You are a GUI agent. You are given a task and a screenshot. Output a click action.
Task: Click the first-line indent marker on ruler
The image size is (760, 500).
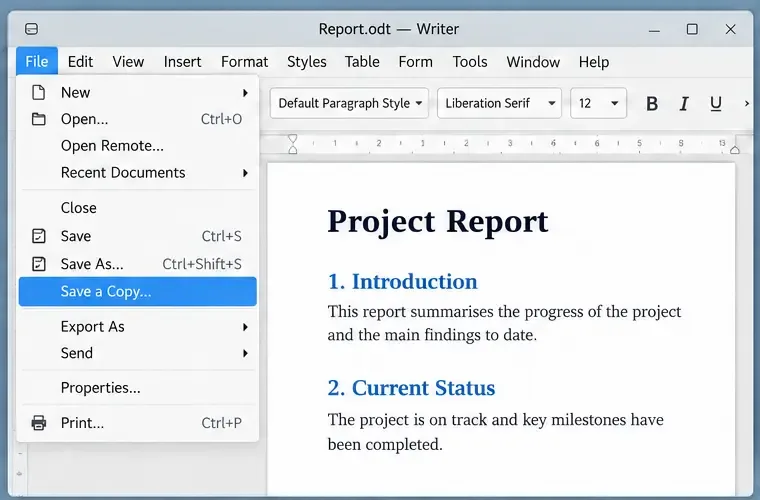pyautogui.click(x=292, y=140)
